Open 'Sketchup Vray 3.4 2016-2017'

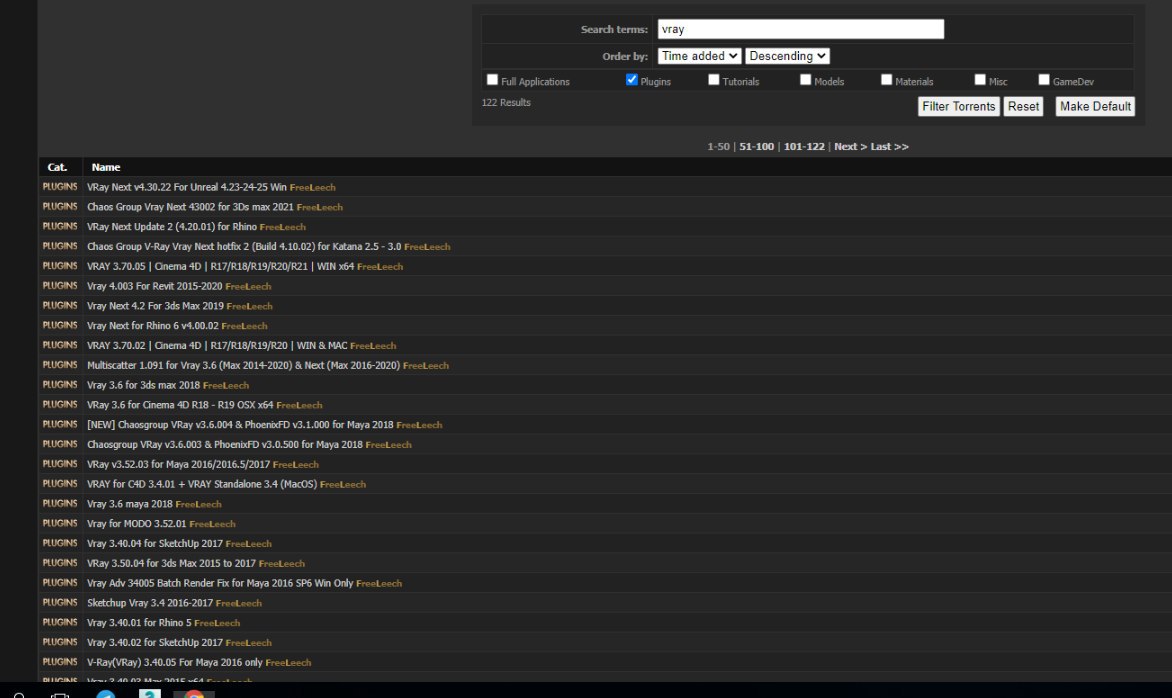tap(149, 602)
